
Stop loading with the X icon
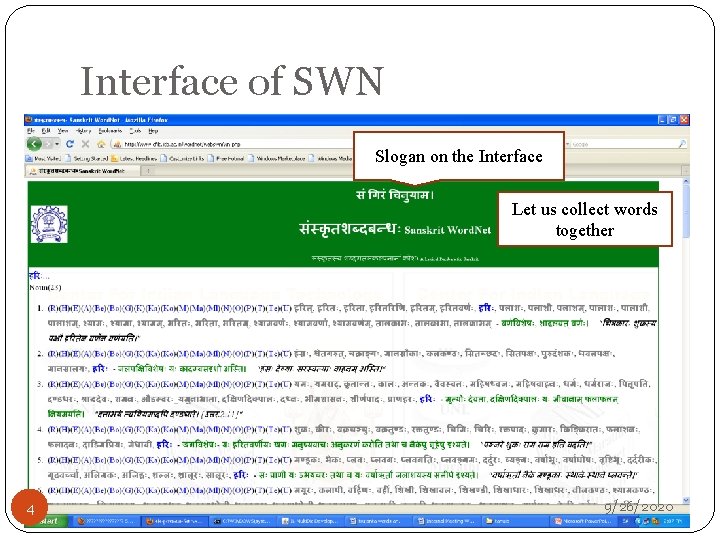(x=85, y=144)
